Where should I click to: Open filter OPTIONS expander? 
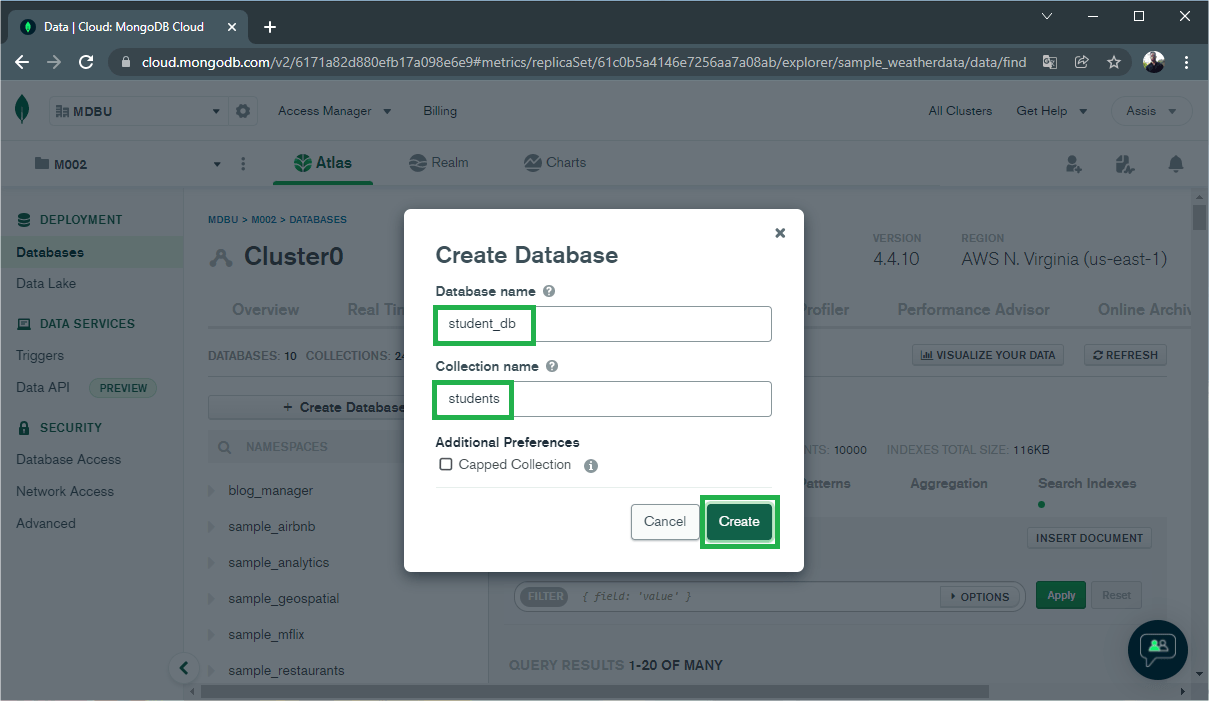pos(980,596)
